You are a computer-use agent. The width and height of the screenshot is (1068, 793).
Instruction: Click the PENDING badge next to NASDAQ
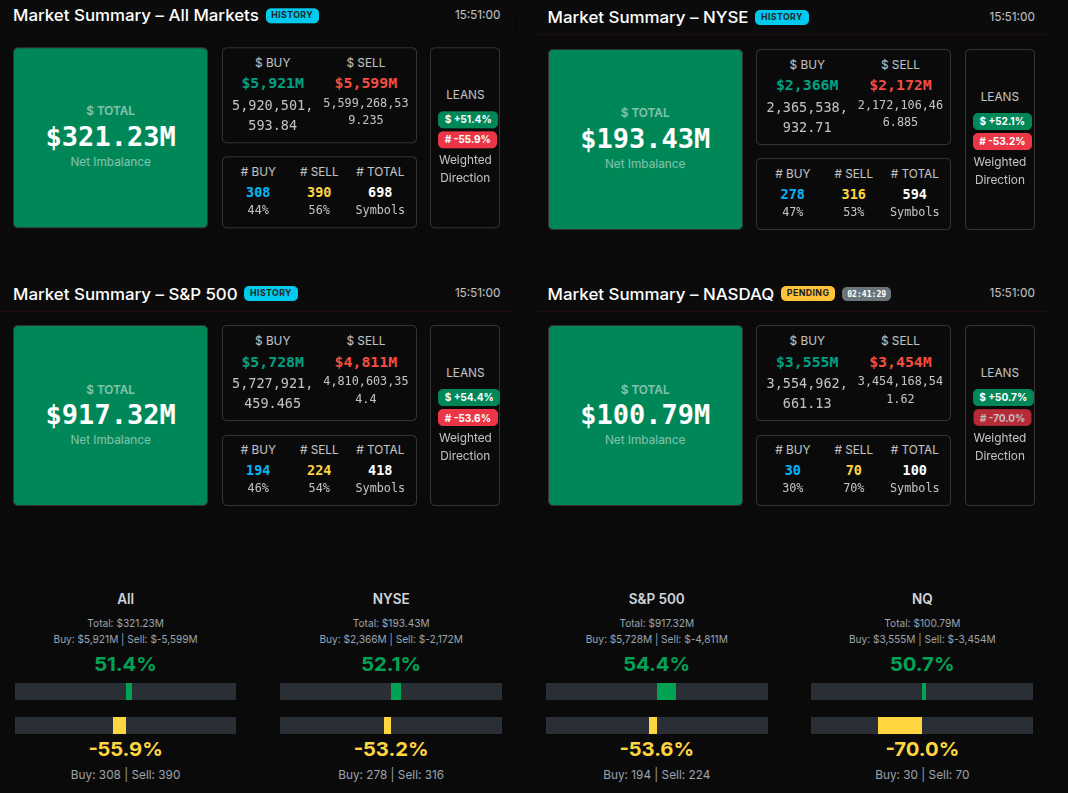807,293
